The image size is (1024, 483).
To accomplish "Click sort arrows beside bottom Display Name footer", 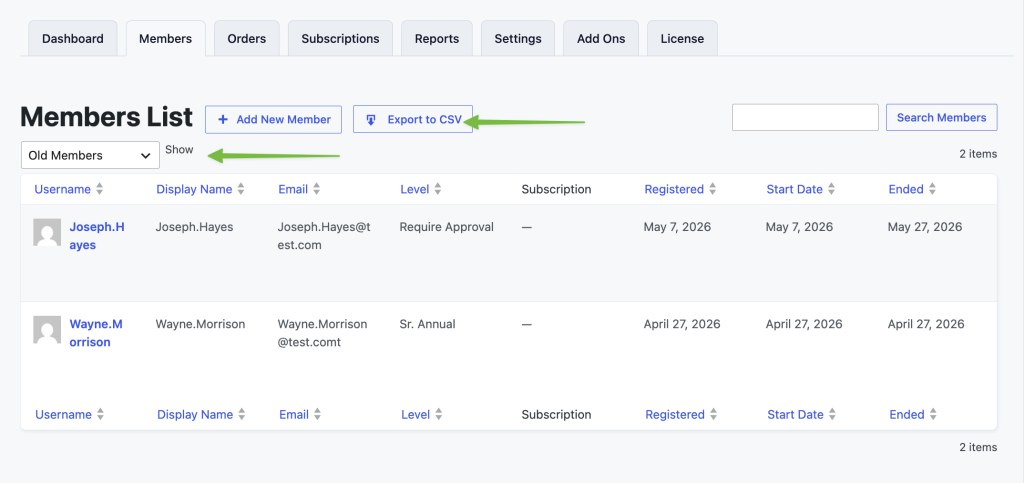I will (242, 414).
